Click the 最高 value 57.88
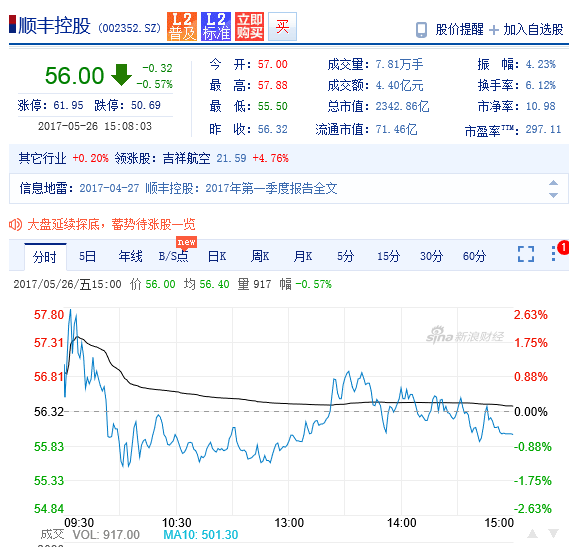Viewport: 569px width, 547px height. (273, 86)
